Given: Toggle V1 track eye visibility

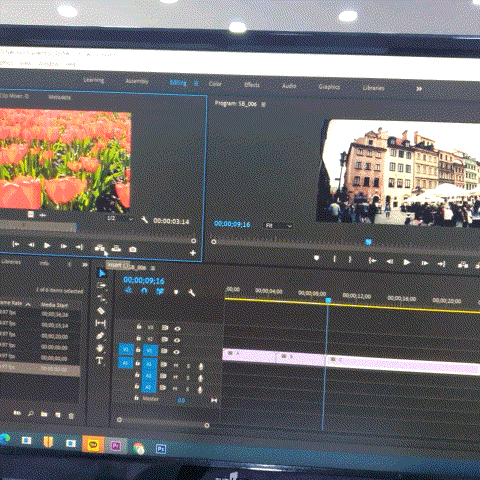Looking at the screenshot, I should 176,352.
